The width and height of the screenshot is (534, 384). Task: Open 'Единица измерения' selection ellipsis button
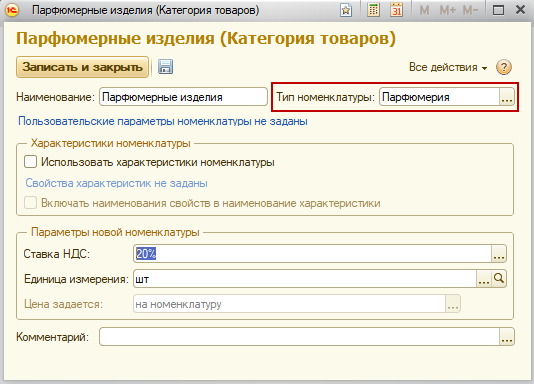pos(484,279)
